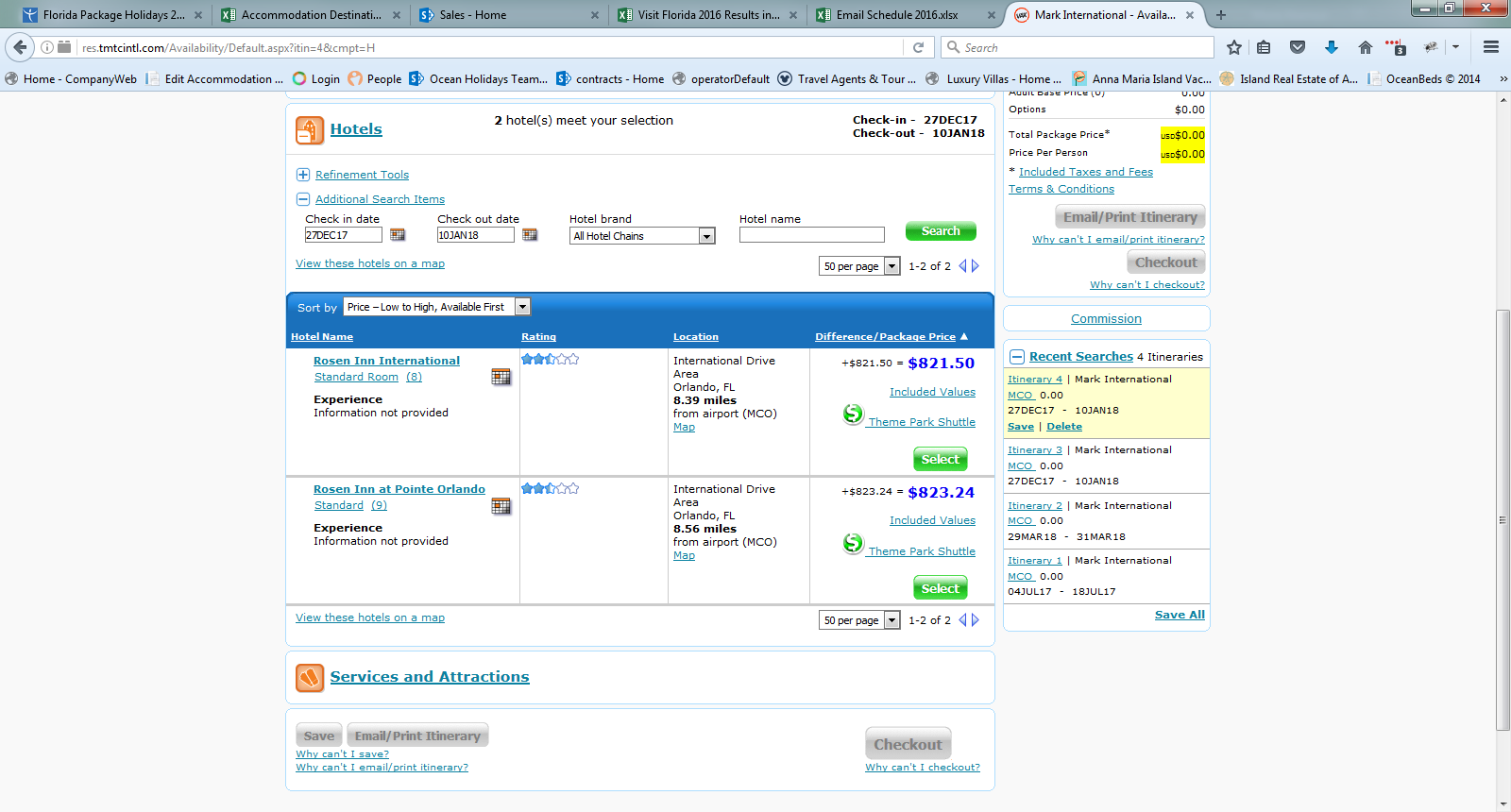
Task: Focus the browser Search box
Action: [x=1078, y=47]
